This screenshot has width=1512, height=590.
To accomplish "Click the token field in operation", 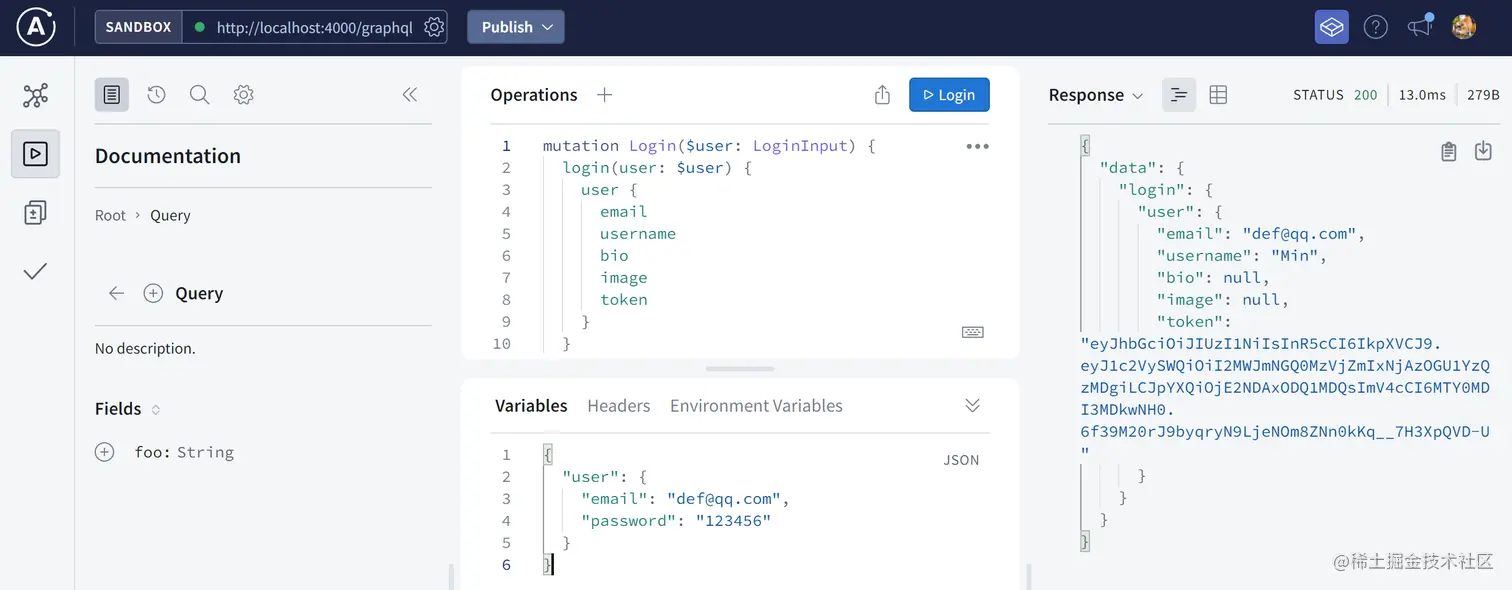I will tap(624, 299).
